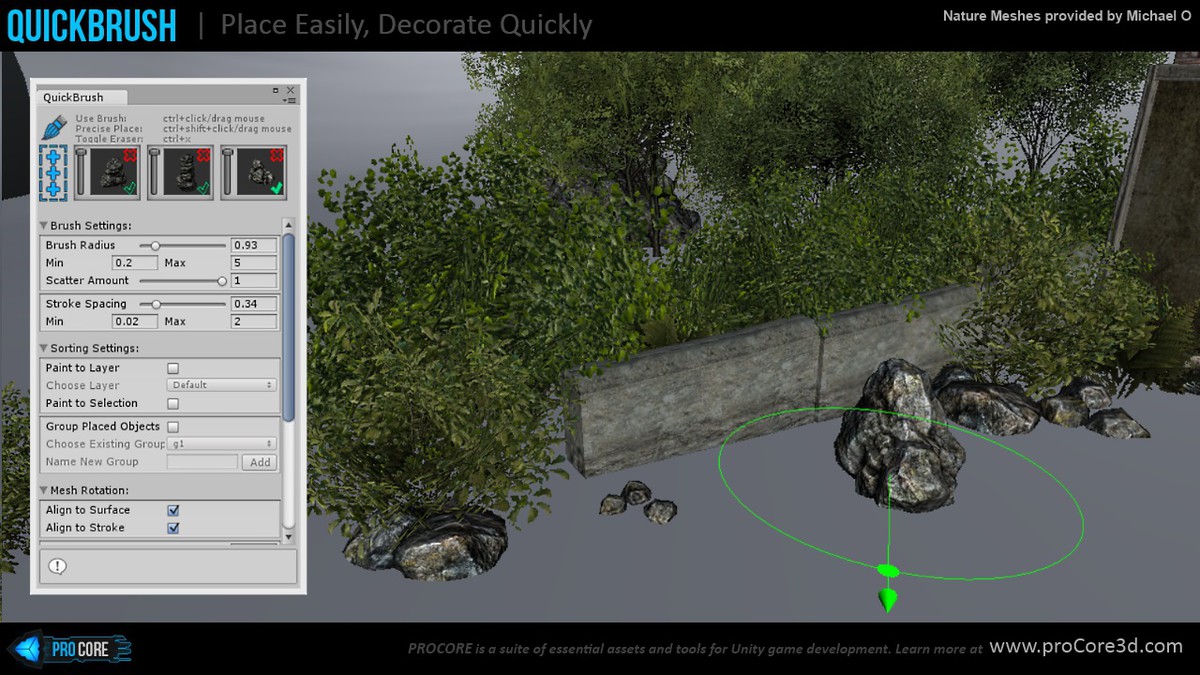
Task: Collapse the Brush Settings section
Action: (44, 226)
